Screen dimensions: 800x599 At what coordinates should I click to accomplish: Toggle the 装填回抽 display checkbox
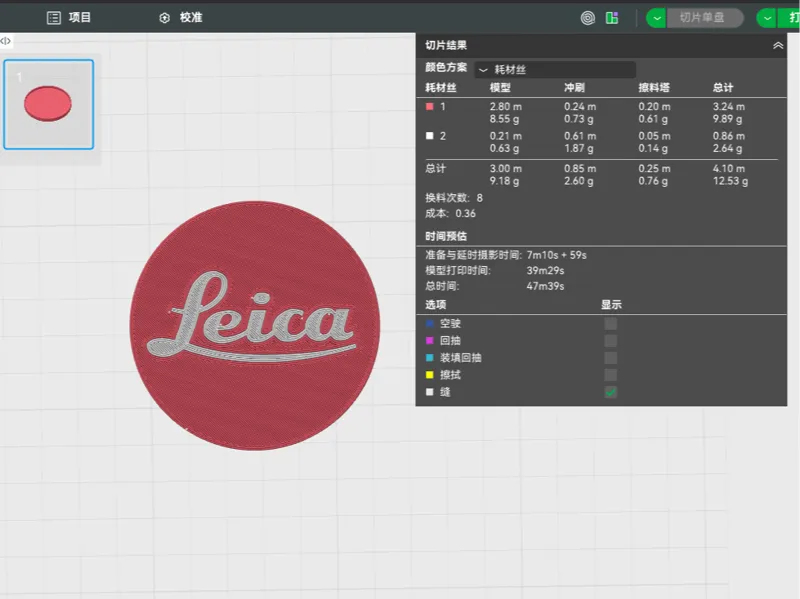coord(610,358)
